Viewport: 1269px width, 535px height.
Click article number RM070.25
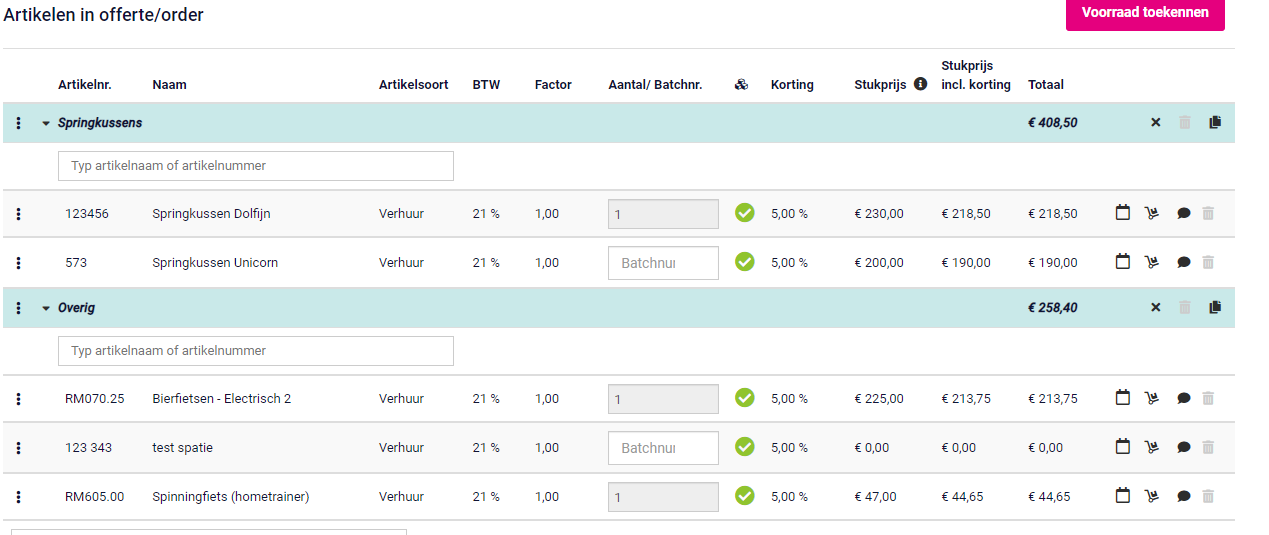tap(95, 399)
